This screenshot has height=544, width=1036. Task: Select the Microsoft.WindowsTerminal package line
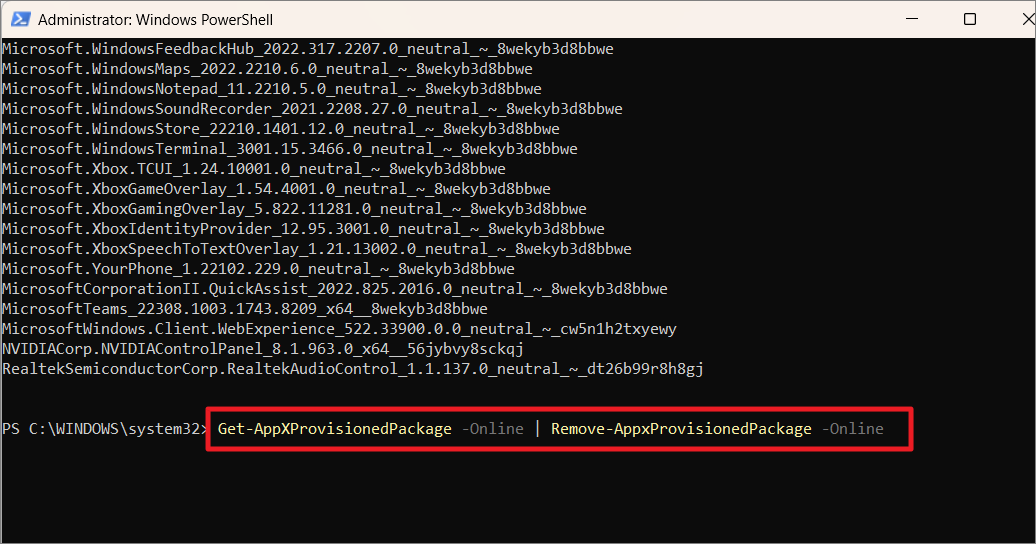(290, 149)
